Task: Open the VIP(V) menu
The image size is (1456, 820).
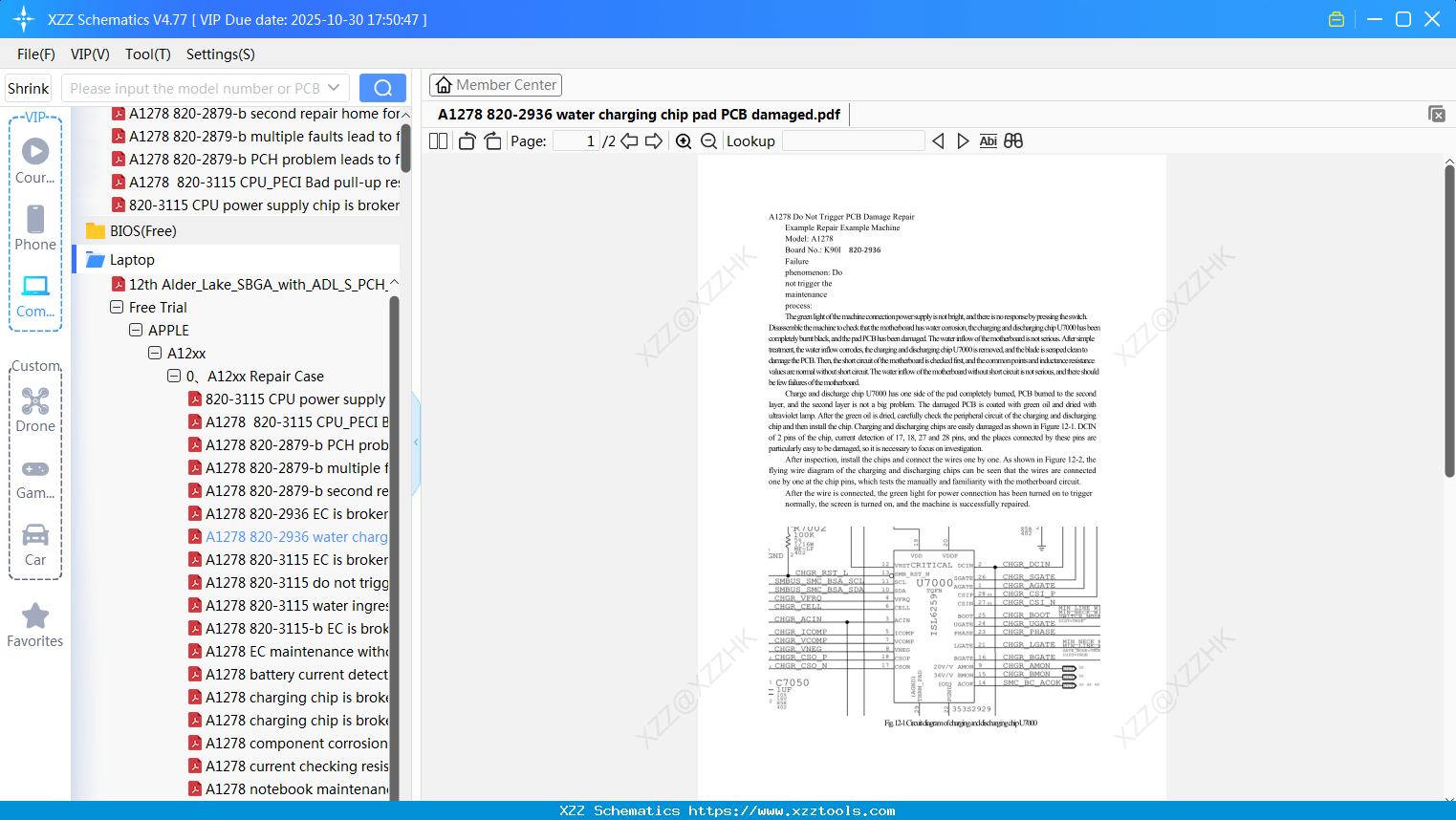Action: [90, 54]
